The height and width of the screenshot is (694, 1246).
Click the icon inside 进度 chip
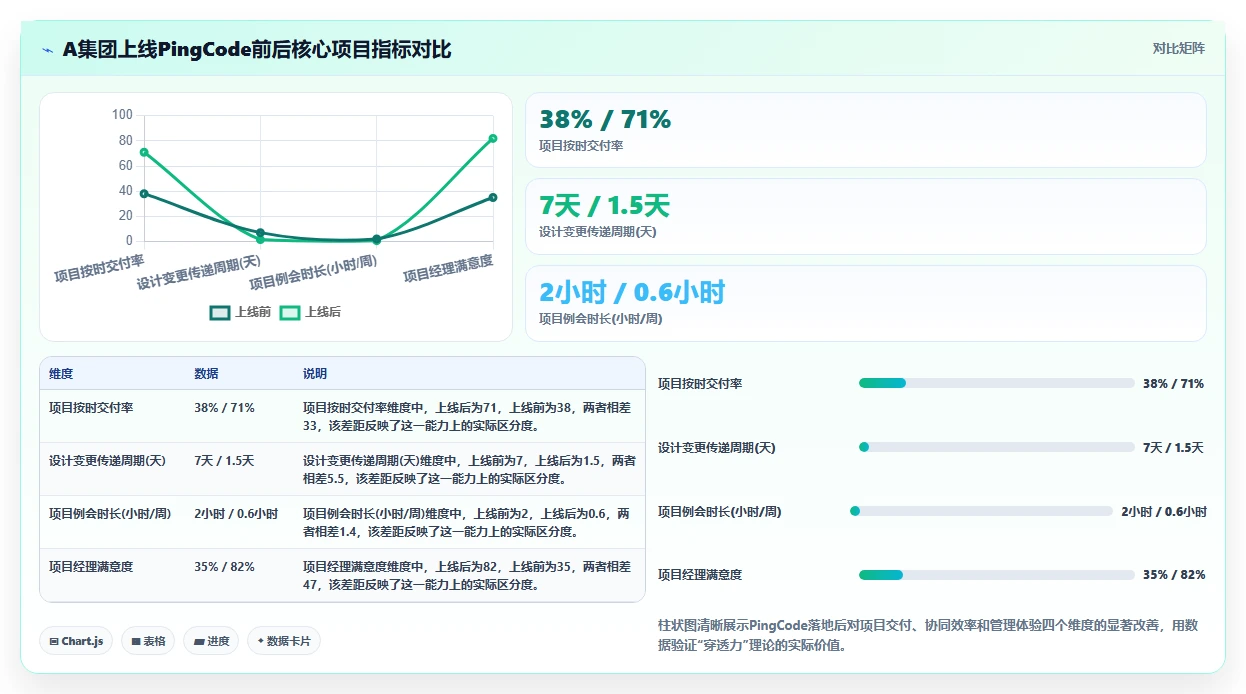[x=198, y=641]
